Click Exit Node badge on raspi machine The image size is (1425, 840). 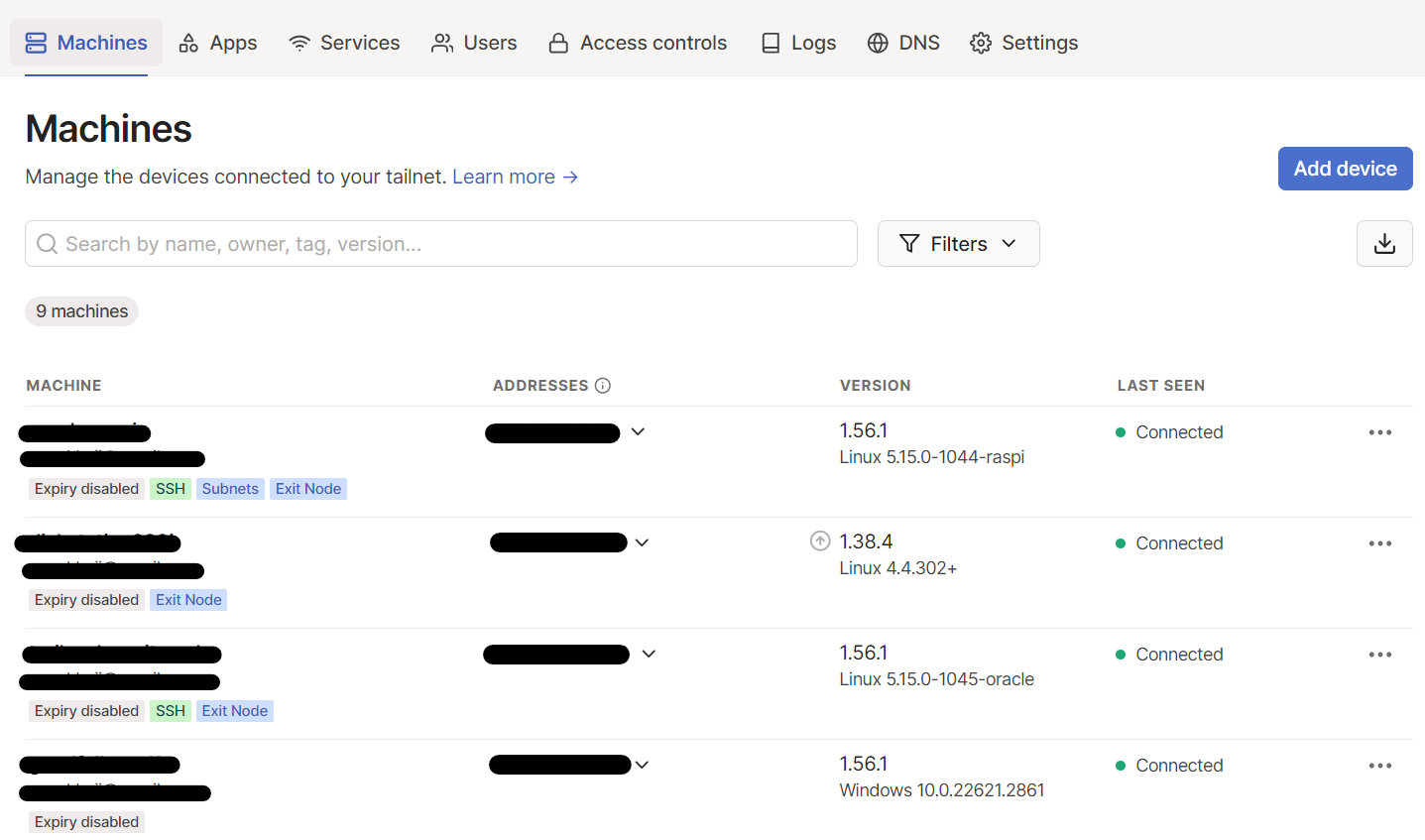[x=308, y=489]
